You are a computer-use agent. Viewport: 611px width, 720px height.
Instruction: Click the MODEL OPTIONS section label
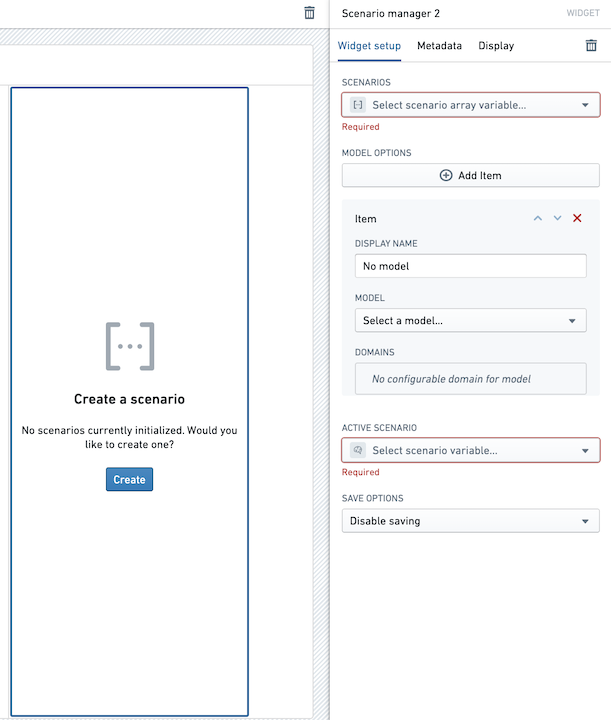(376, 153)
